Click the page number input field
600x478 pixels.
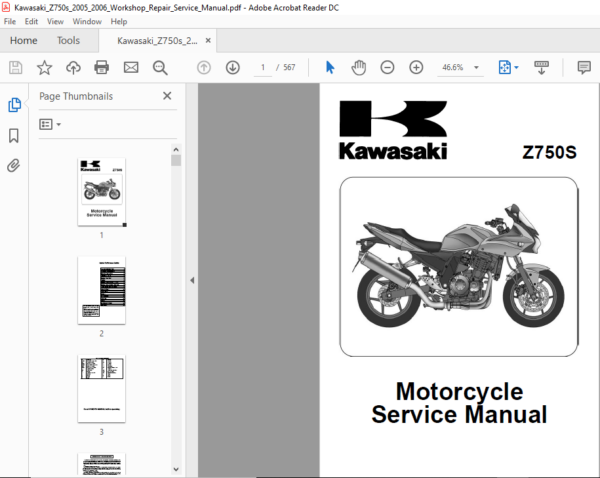click(x=263, y=68)
